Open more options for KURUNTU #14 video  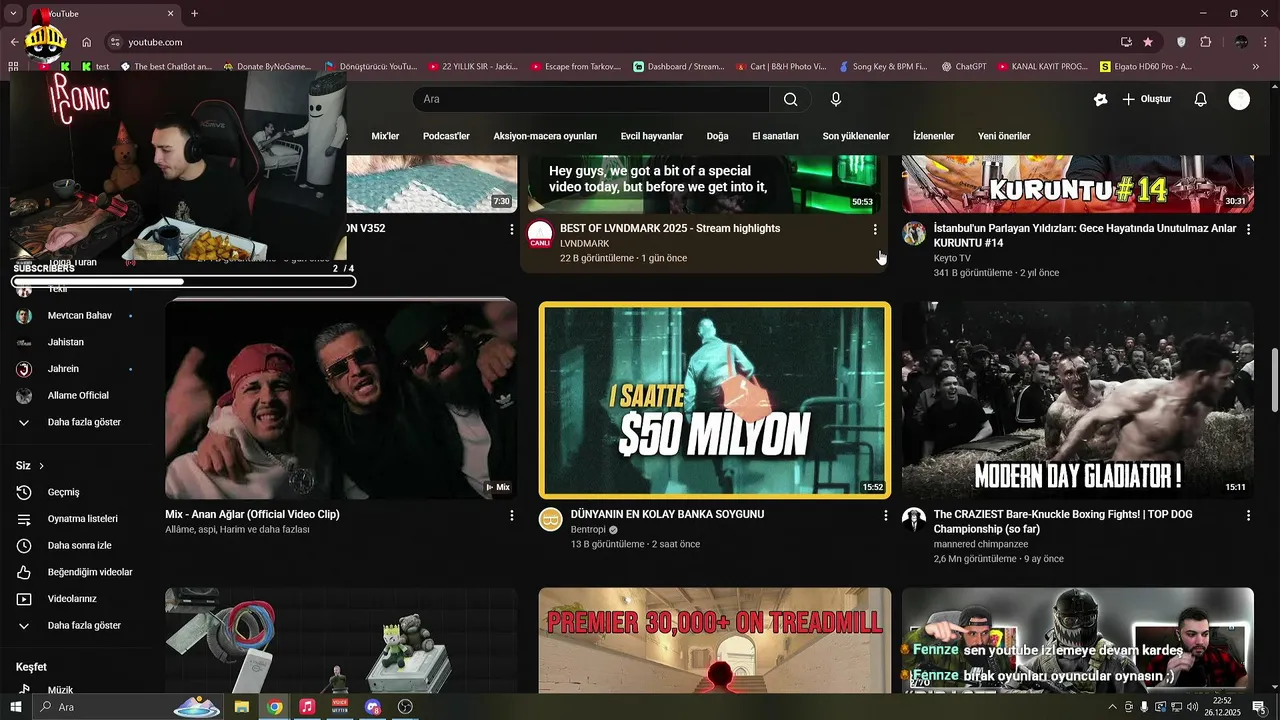coord(1248,229)
